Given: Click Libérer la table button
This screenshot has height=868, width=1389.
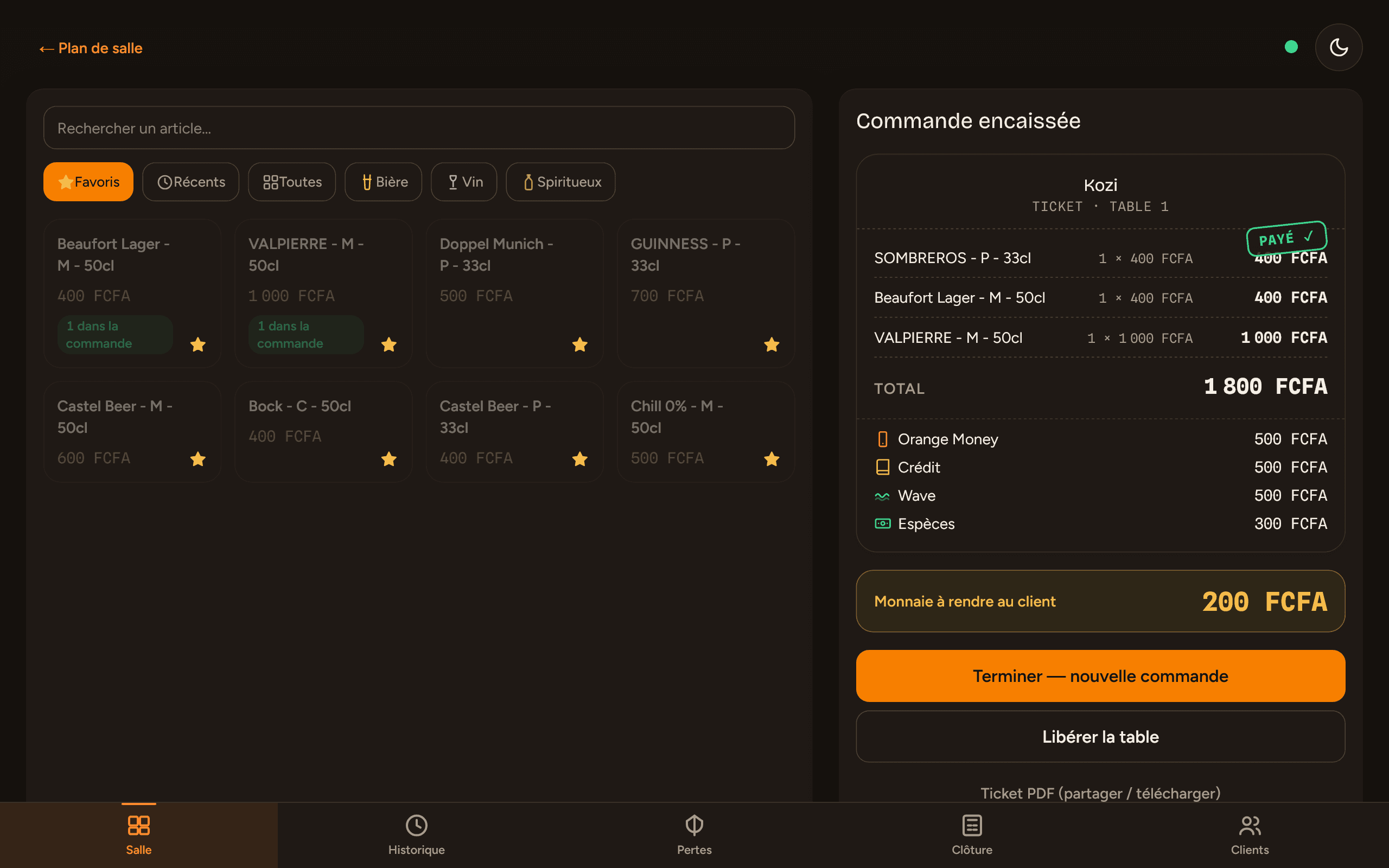Looking at the screenshot, I should (1100, 737).
